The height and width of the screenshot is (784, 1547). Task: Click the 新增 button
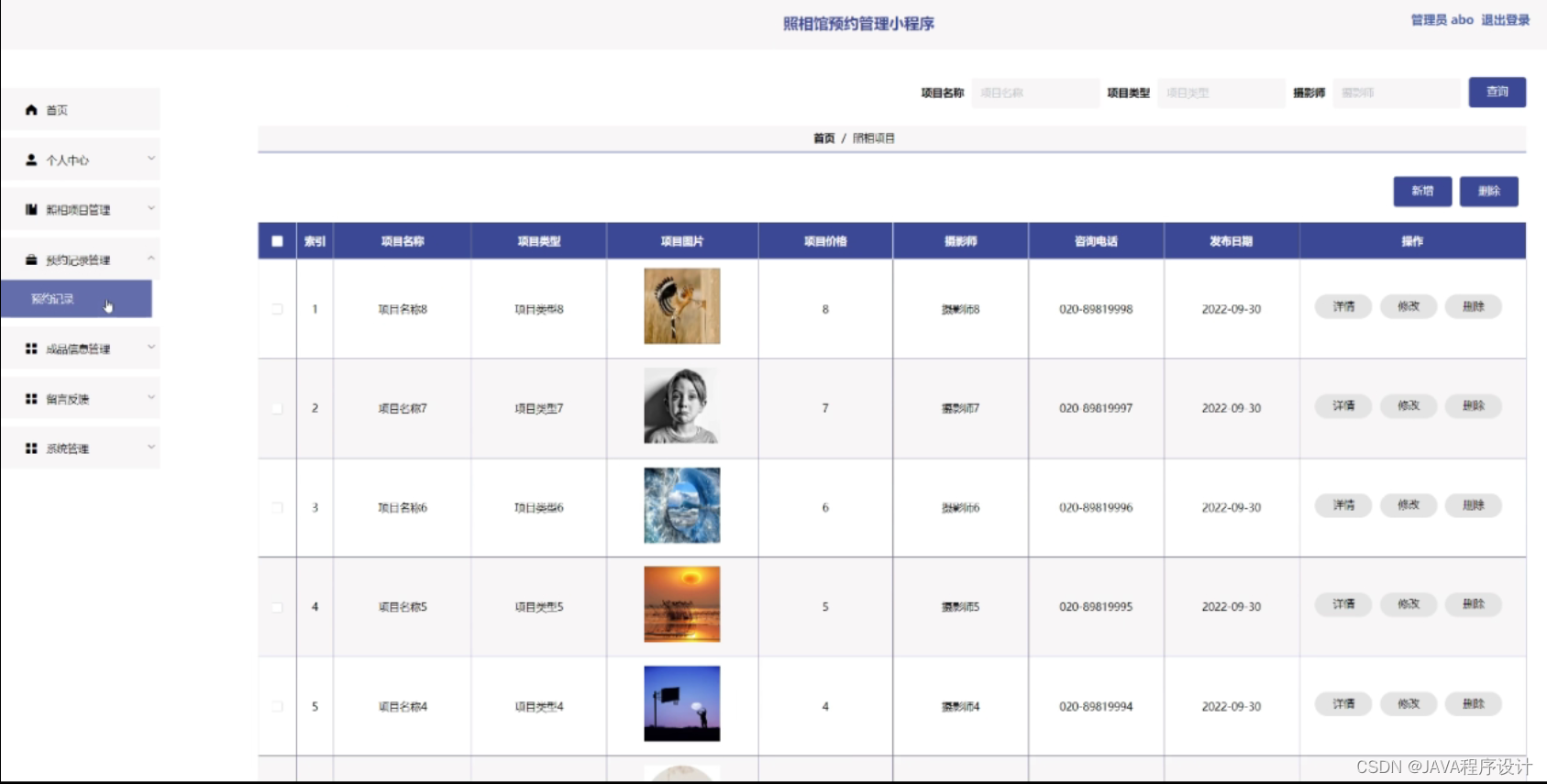1422,191
